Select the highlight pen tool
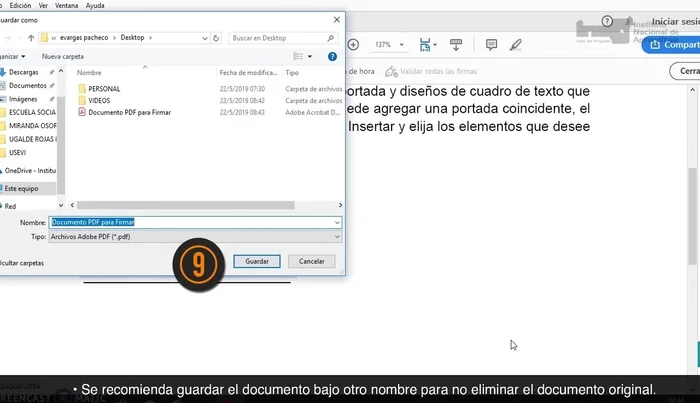This screenshot has height=403, width=700. [516, 45]
